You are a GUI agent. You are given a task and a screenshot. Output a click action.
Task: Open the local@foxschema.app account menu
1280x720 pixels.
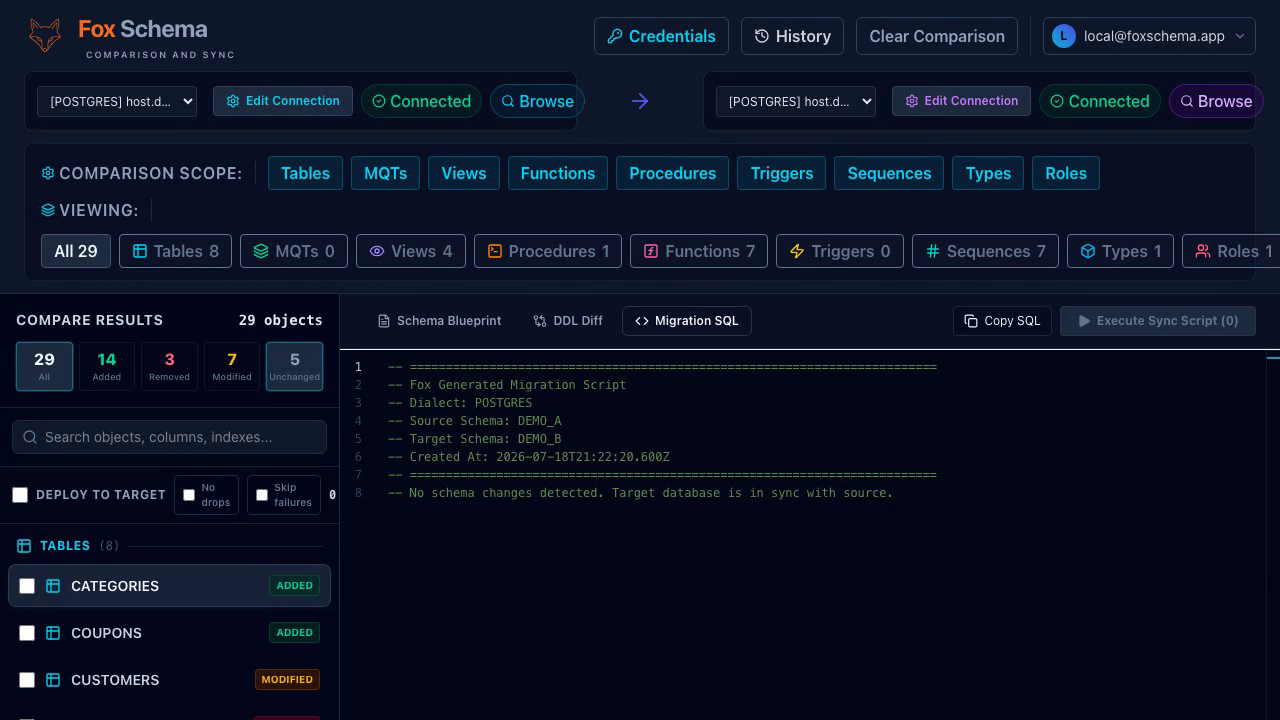click(x=1149, y=36)
